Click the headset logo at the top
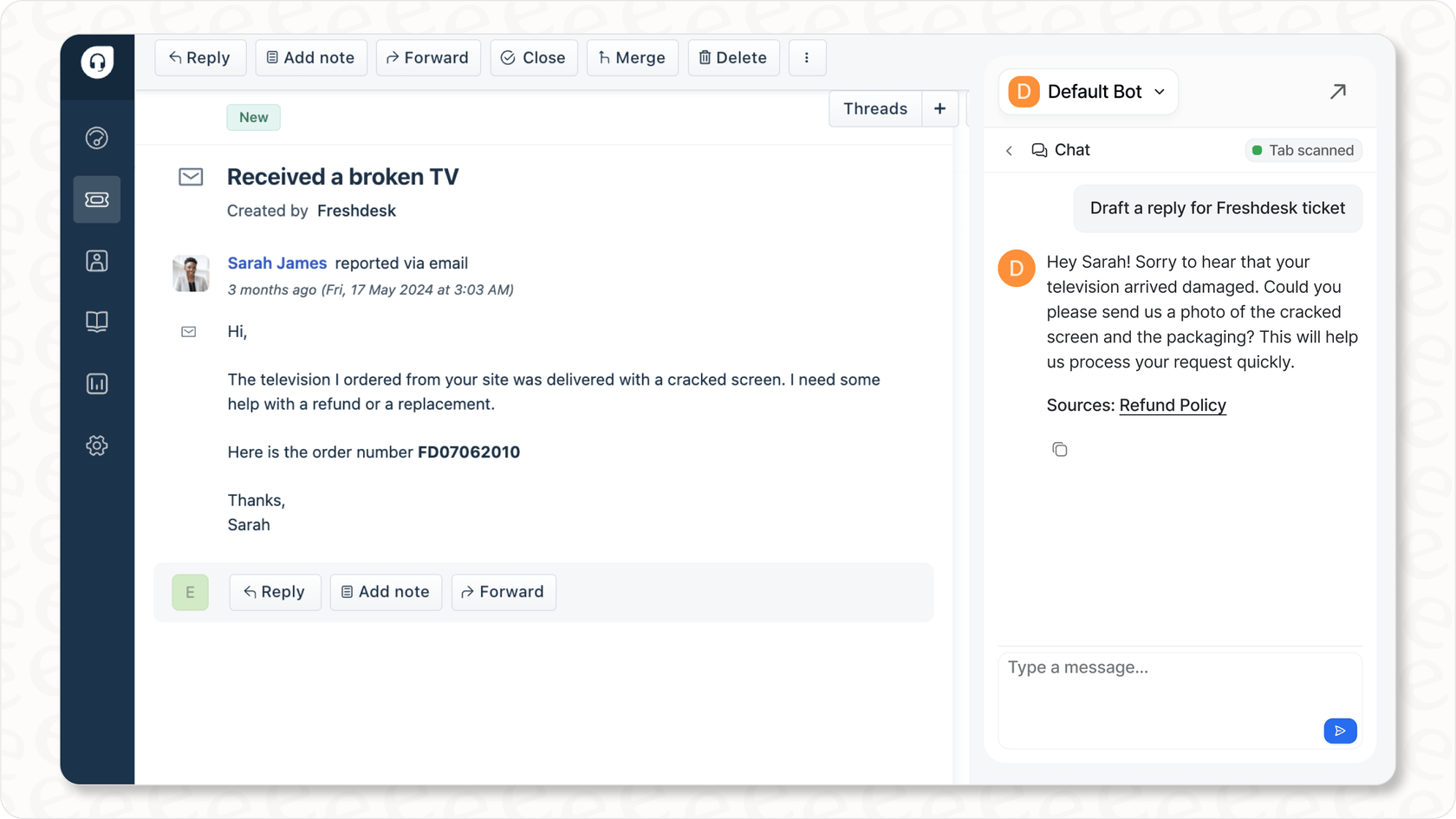 click(96, 62)
